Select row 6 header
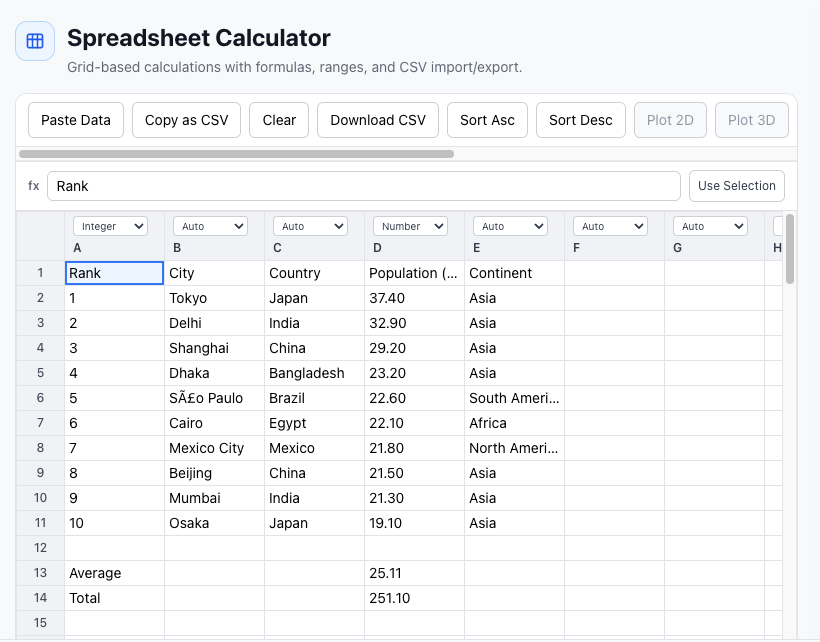Image resolution: width=820 pixels, height=642 pixels. (x=41, y=398)
